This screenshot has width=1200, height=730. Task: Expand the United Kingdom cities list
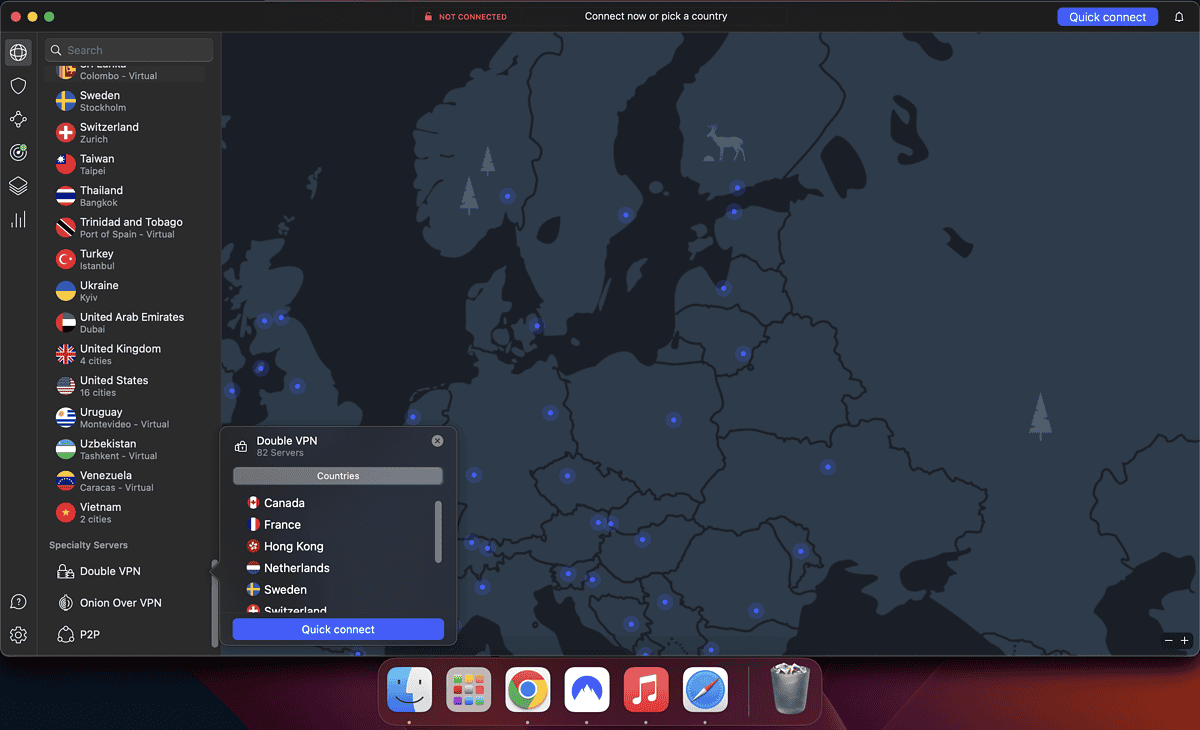[x=122, y=353]
